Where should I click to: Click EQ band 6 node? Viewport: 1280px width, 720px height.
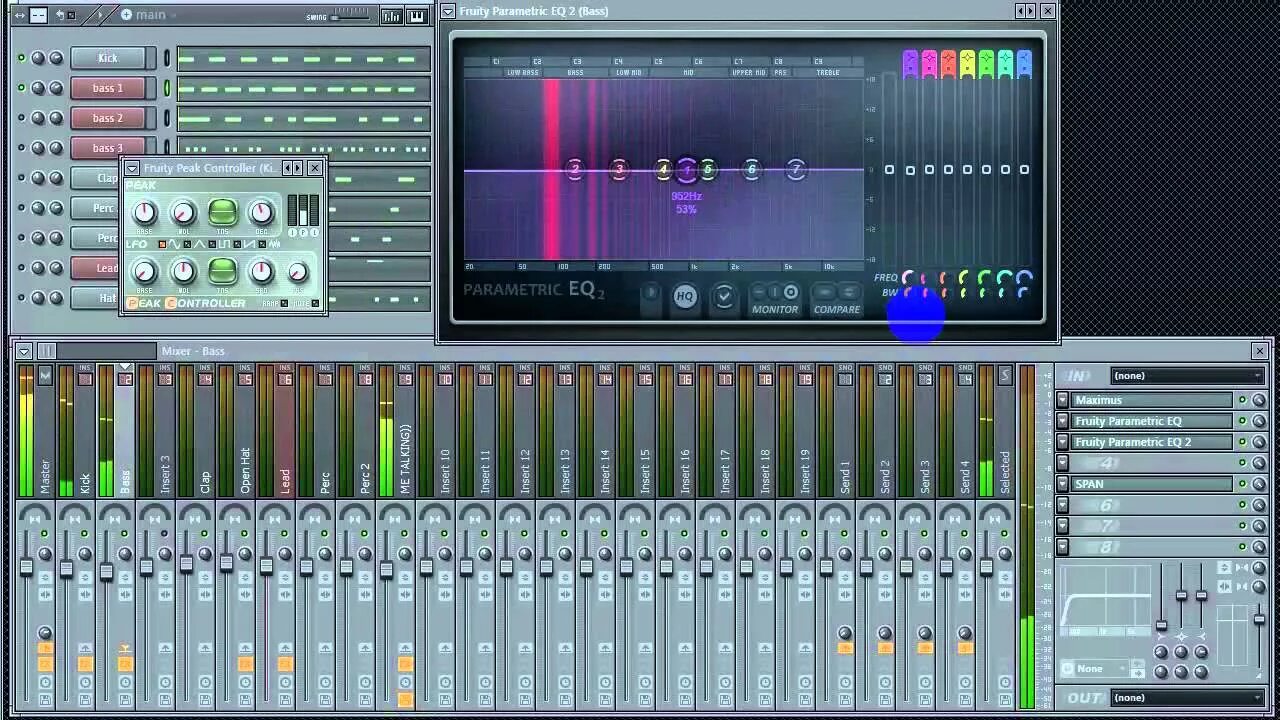[x=752, y=170]
